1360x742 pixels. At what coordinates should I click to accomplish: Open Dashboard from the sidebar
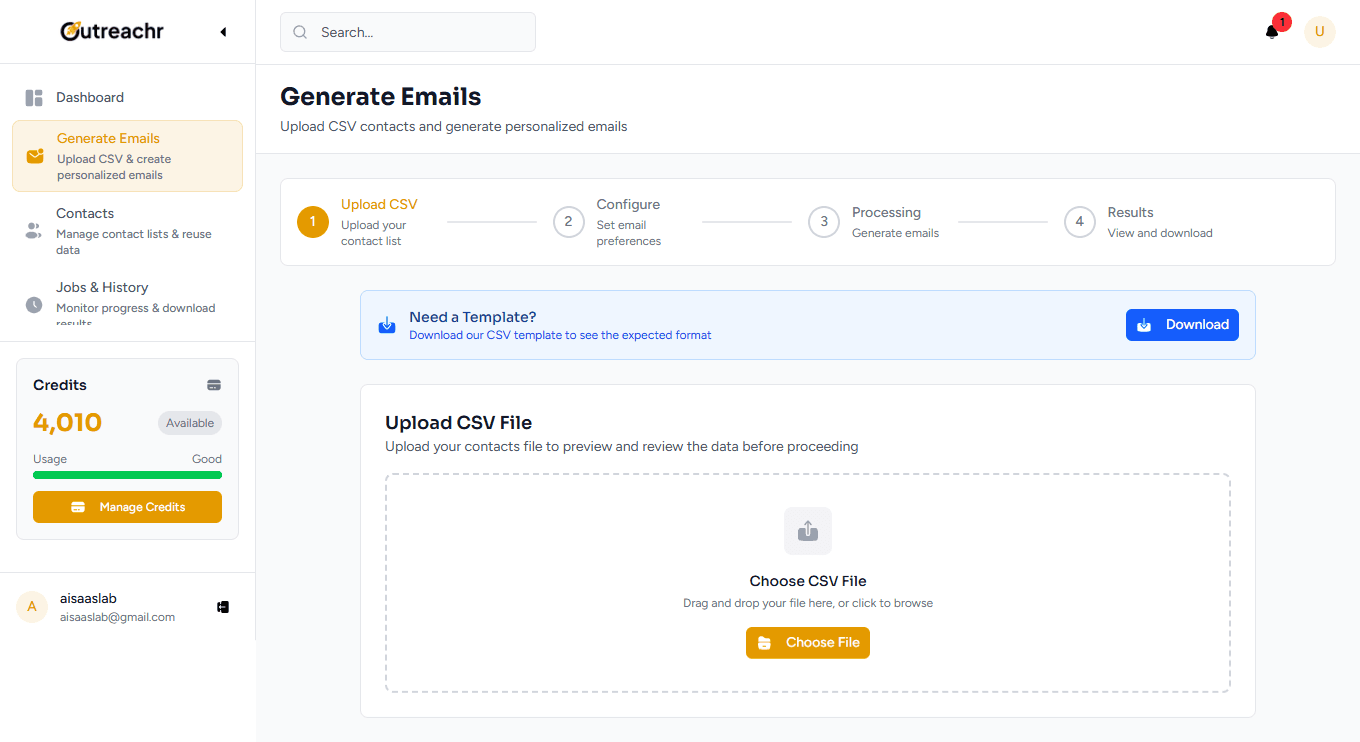click(x=90, y=97)
